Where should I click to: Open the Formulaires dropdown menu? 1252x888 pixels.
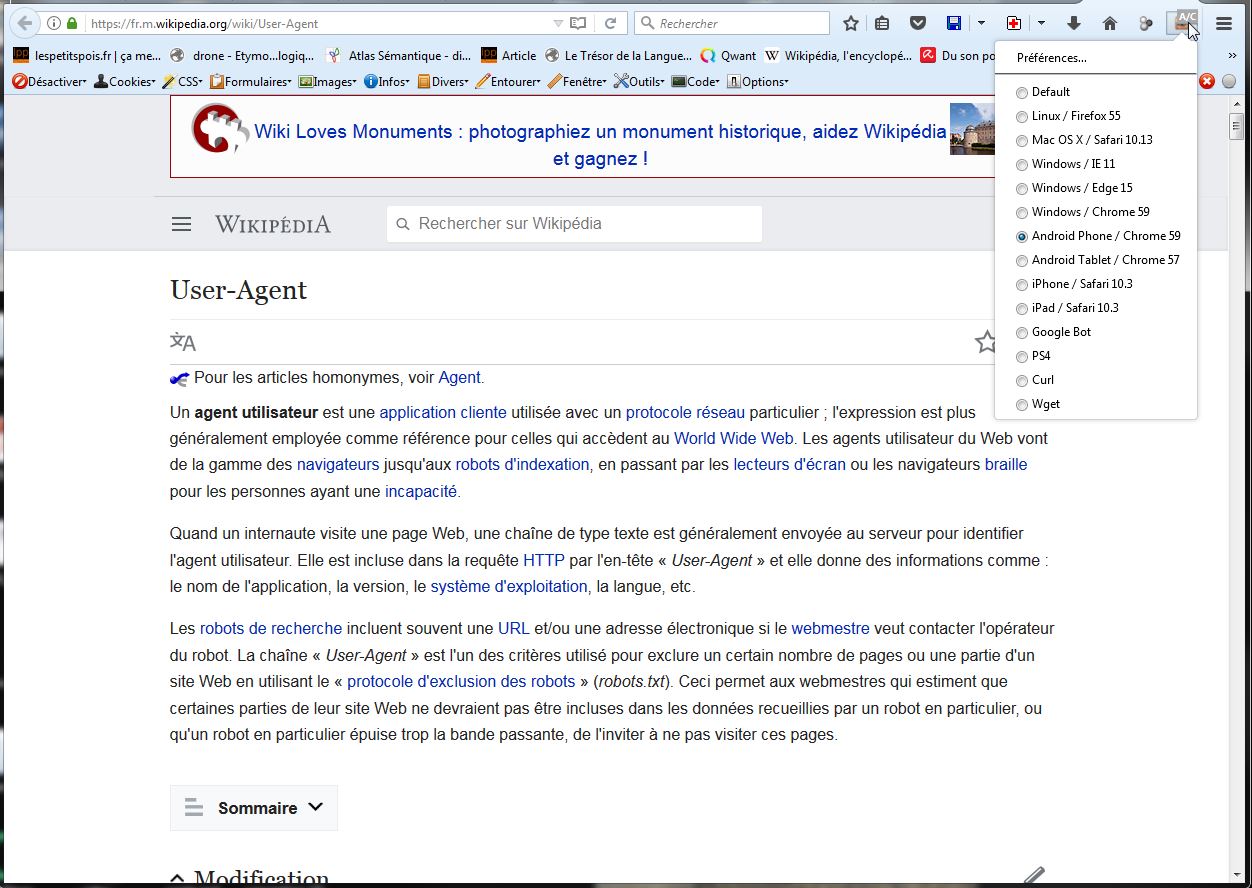[251, 82]
